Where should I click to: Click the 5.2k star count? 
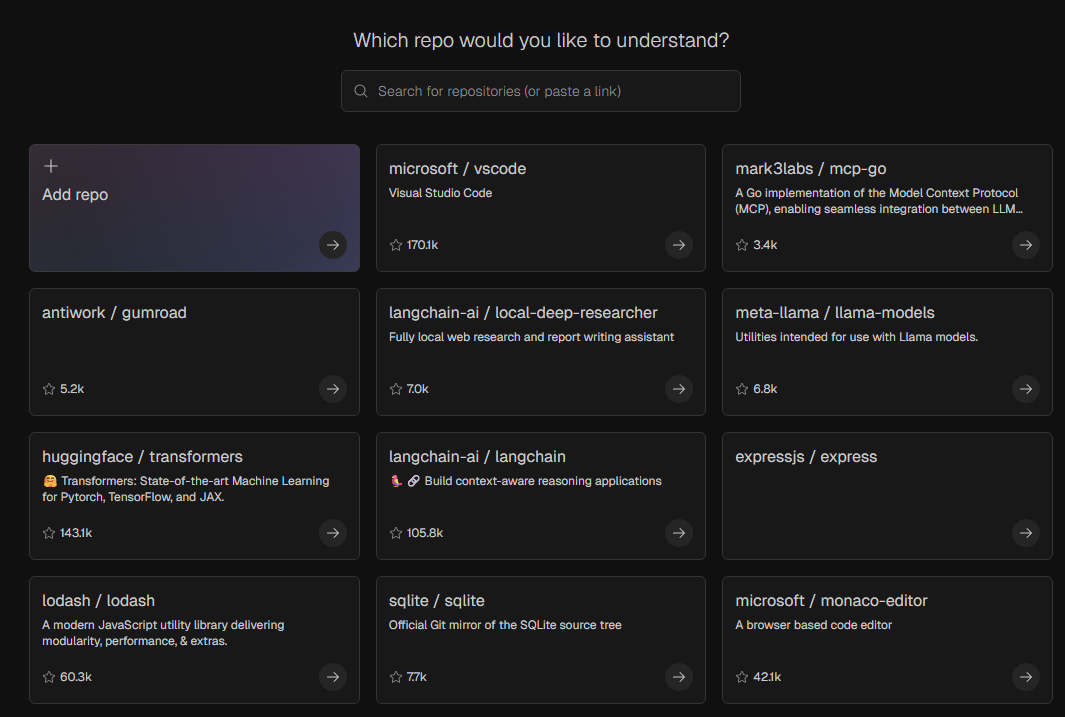pos(72,389)
